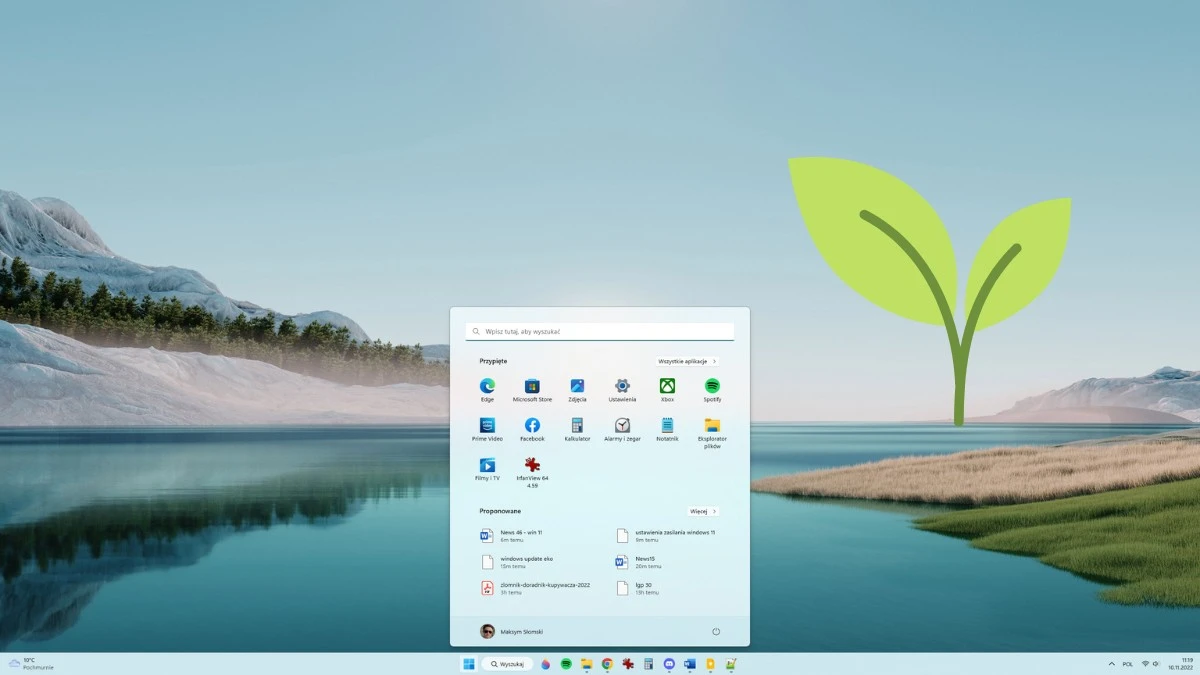
Task: Open Alarmy i zegar
Action: point(620,426)
